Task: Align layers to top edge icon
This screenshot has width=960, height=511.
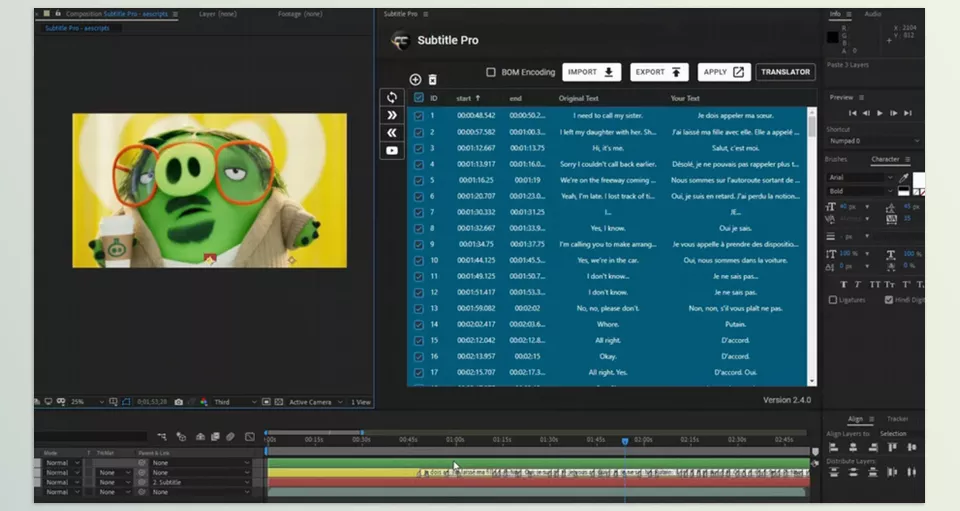Action: (893, 447)
